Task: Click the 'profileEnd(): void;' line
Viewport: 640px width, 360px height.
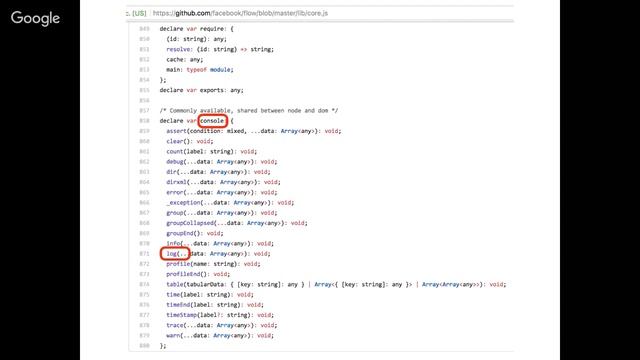Action: coord(198,274)
